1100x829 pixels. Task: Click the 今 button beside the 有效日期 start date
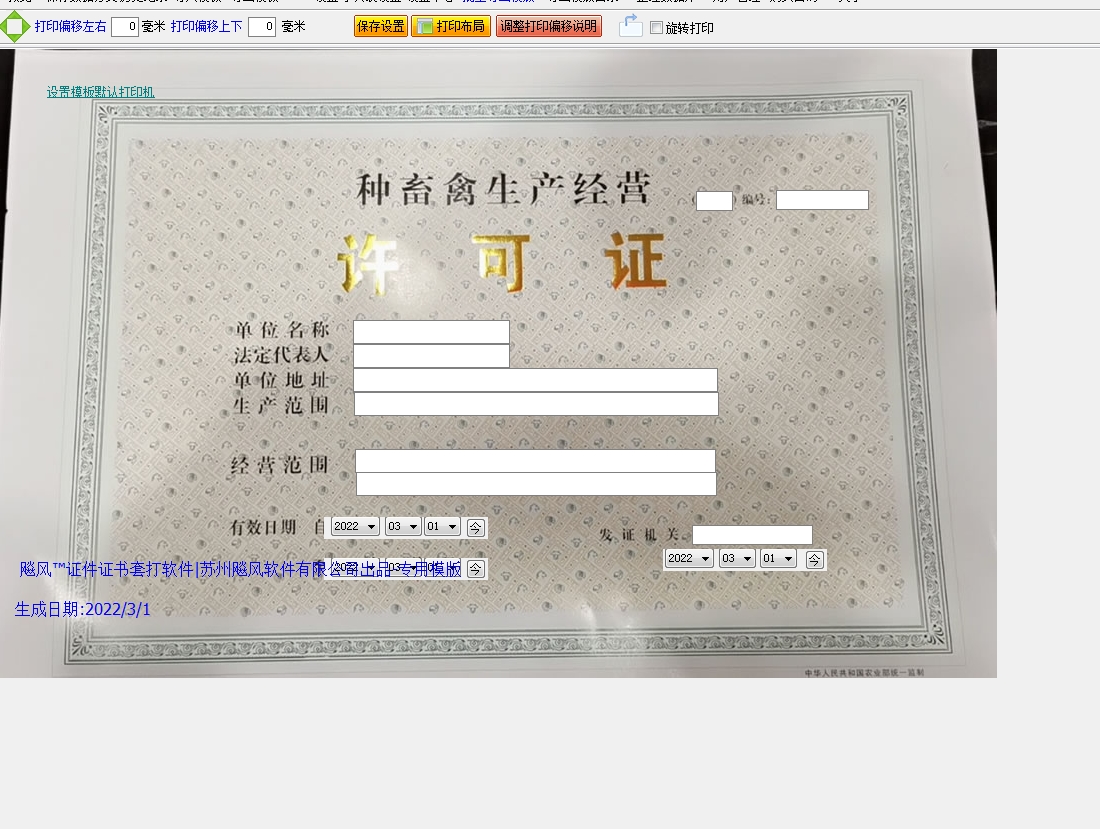[x=476, y=528]
